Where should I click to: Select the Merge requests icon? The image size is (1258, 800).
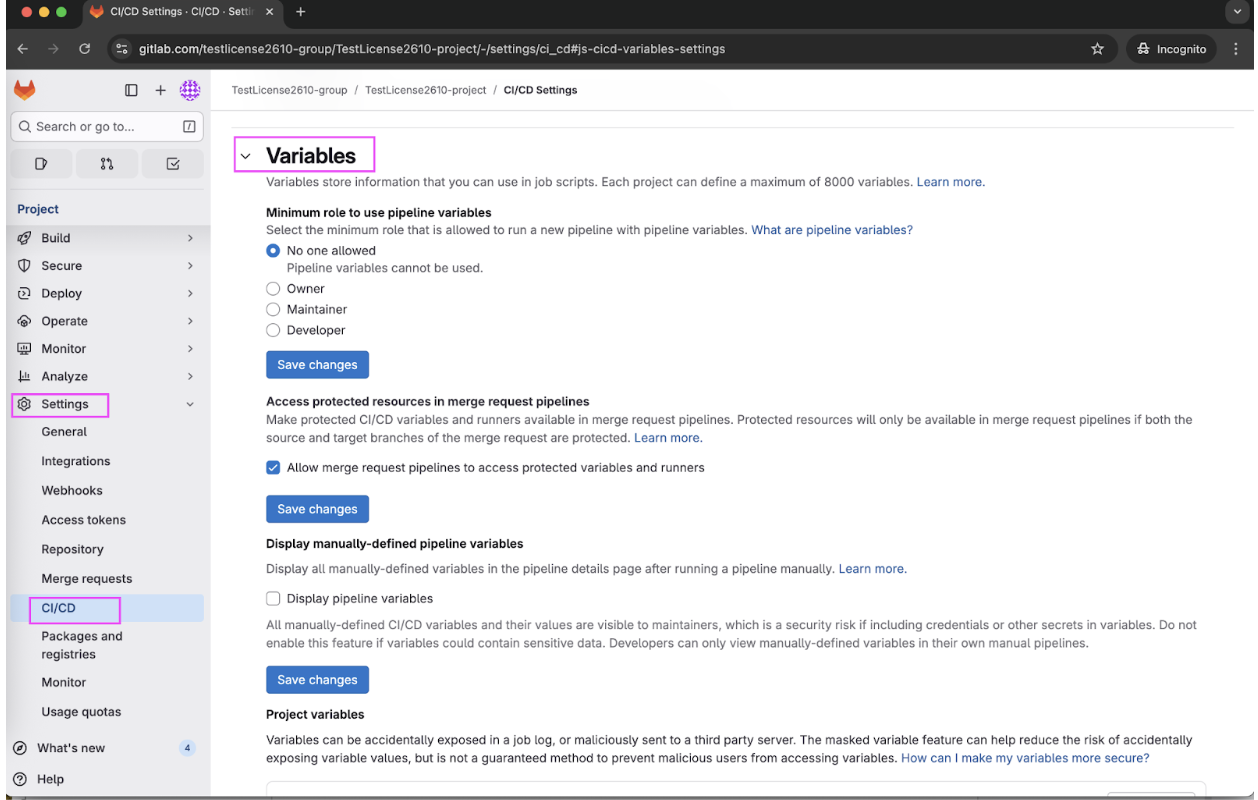coord(106,162)
